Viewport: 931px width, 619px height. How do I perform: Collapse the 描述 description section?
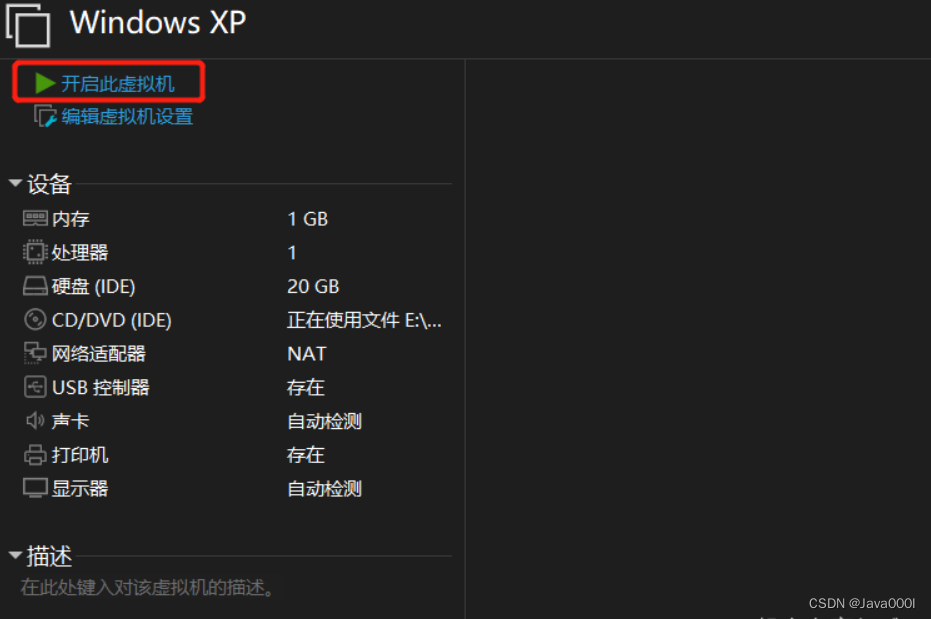pyautogui.click(x=15, y=555)
